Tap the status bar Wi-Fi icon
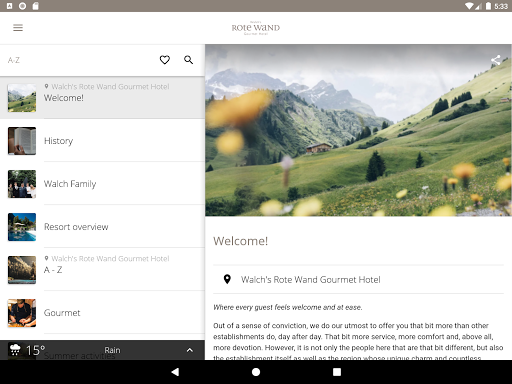The width and height of the screenshot is (512, 384). pos(469,6)
